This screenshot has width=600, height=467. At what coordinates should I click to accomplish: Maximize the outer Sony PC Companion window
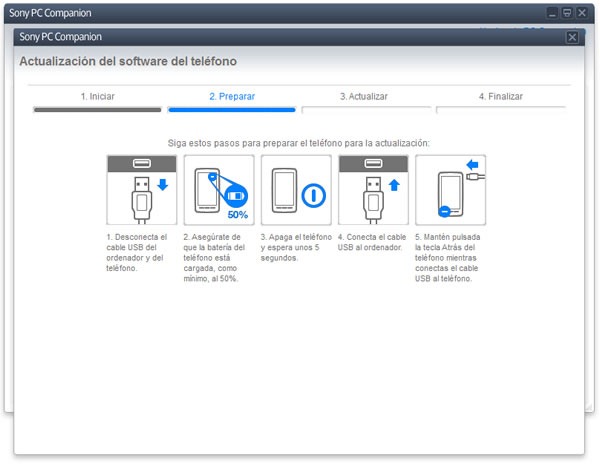(x=567, y=13)
